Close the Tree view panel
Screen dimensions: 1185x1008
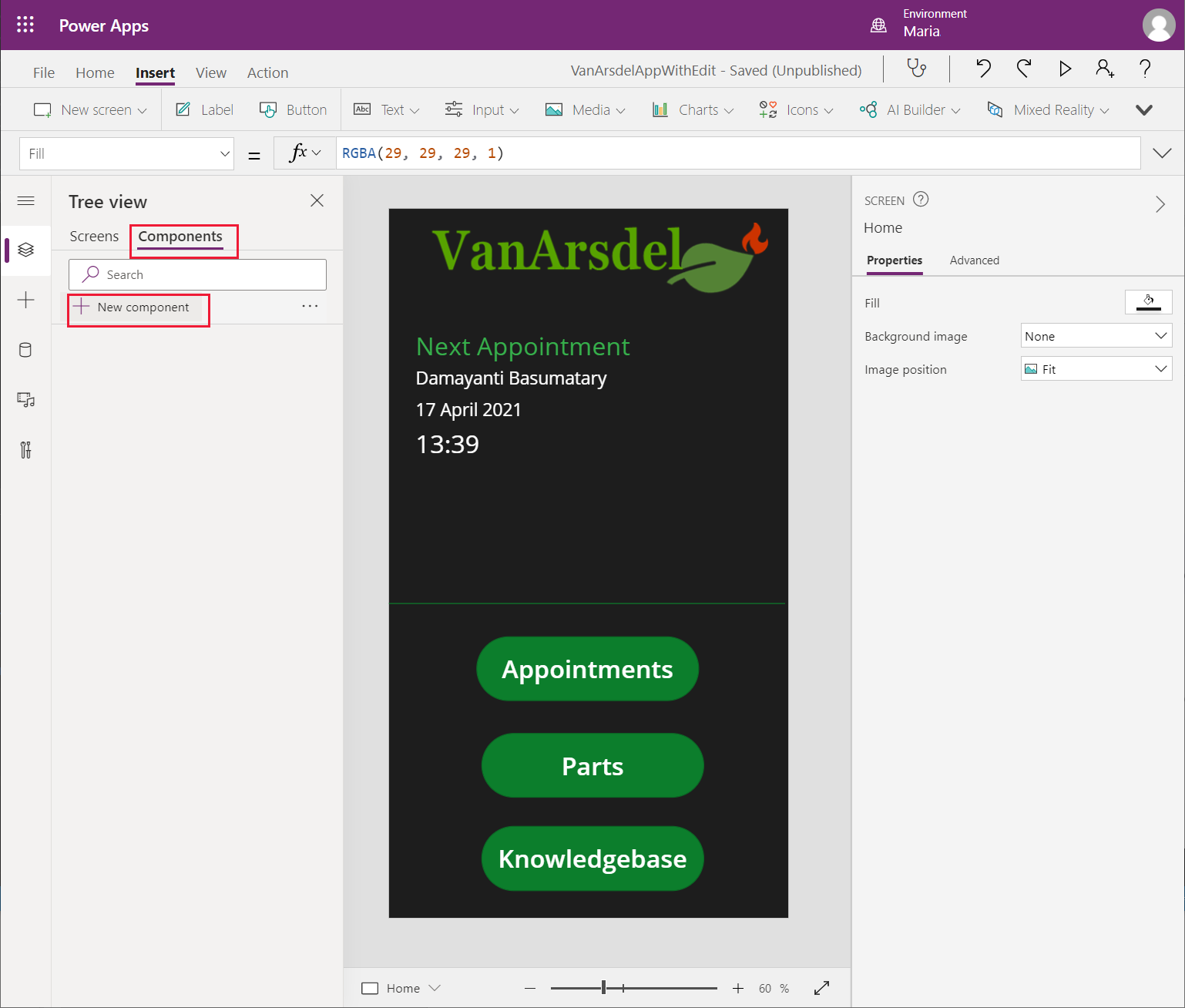(x=317, y=200)
